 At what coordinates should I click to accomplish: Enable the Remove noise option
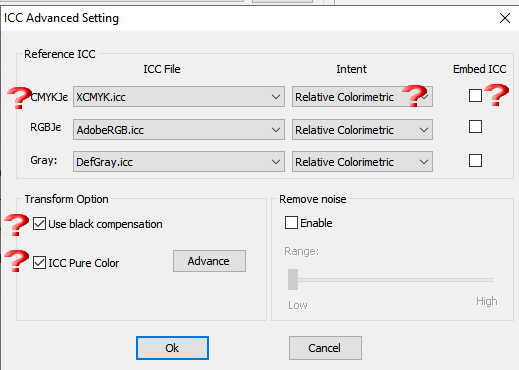point(291,223)
